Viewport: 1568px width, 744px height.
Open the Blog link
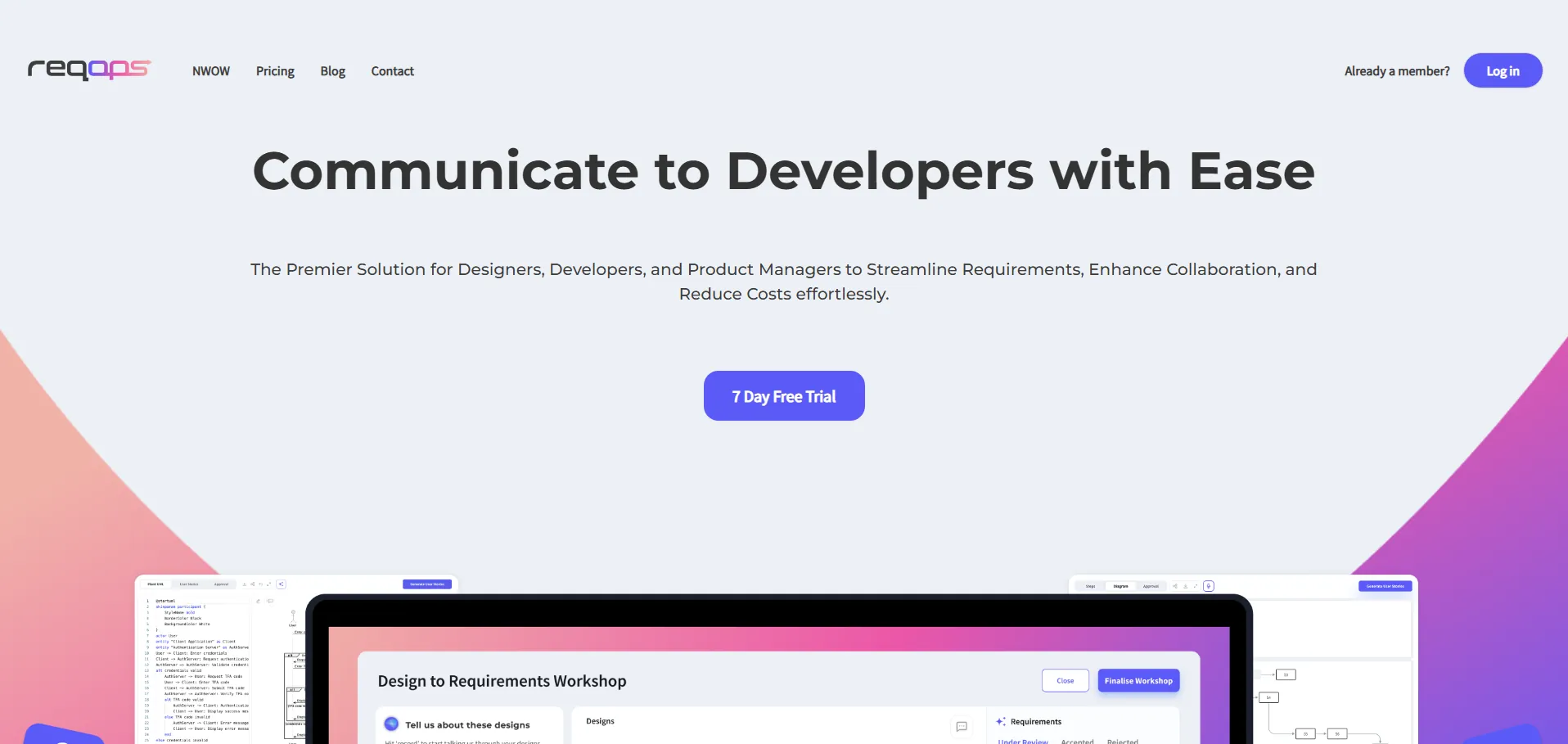pos(332,71)
